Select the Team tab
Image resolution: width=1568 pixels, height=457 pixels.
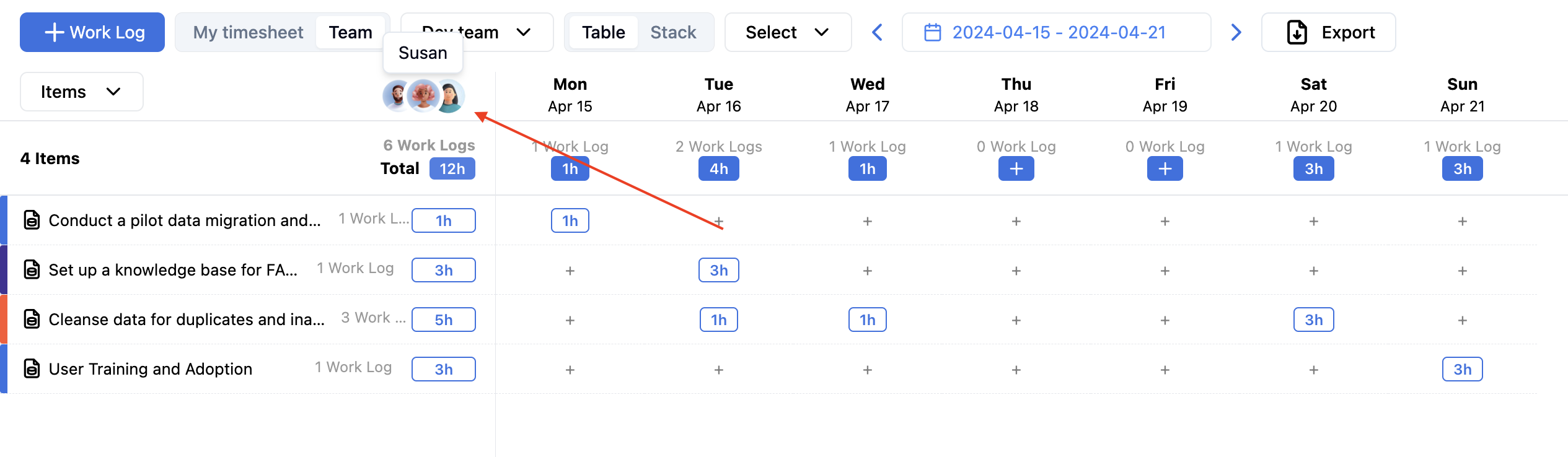(350, 32)
